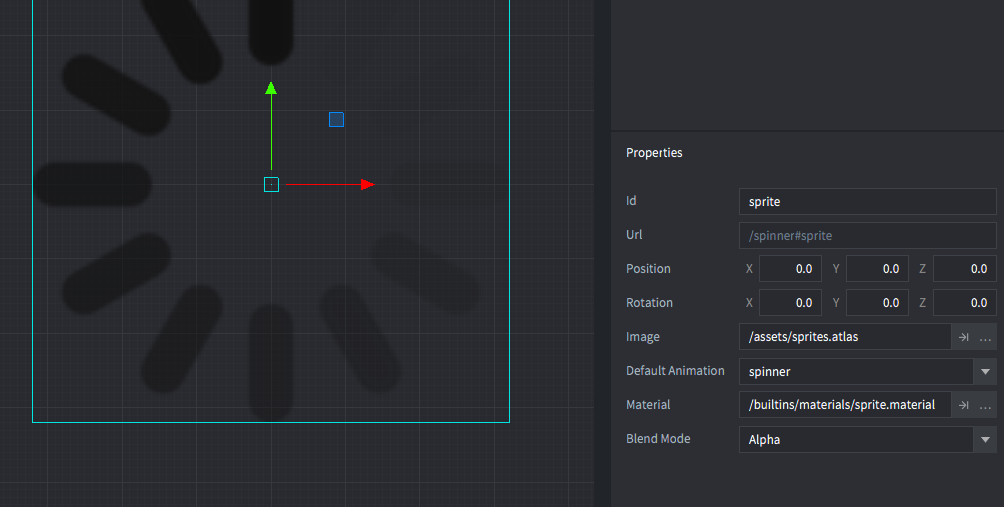Click the Position property label

(x=648, y=269)
